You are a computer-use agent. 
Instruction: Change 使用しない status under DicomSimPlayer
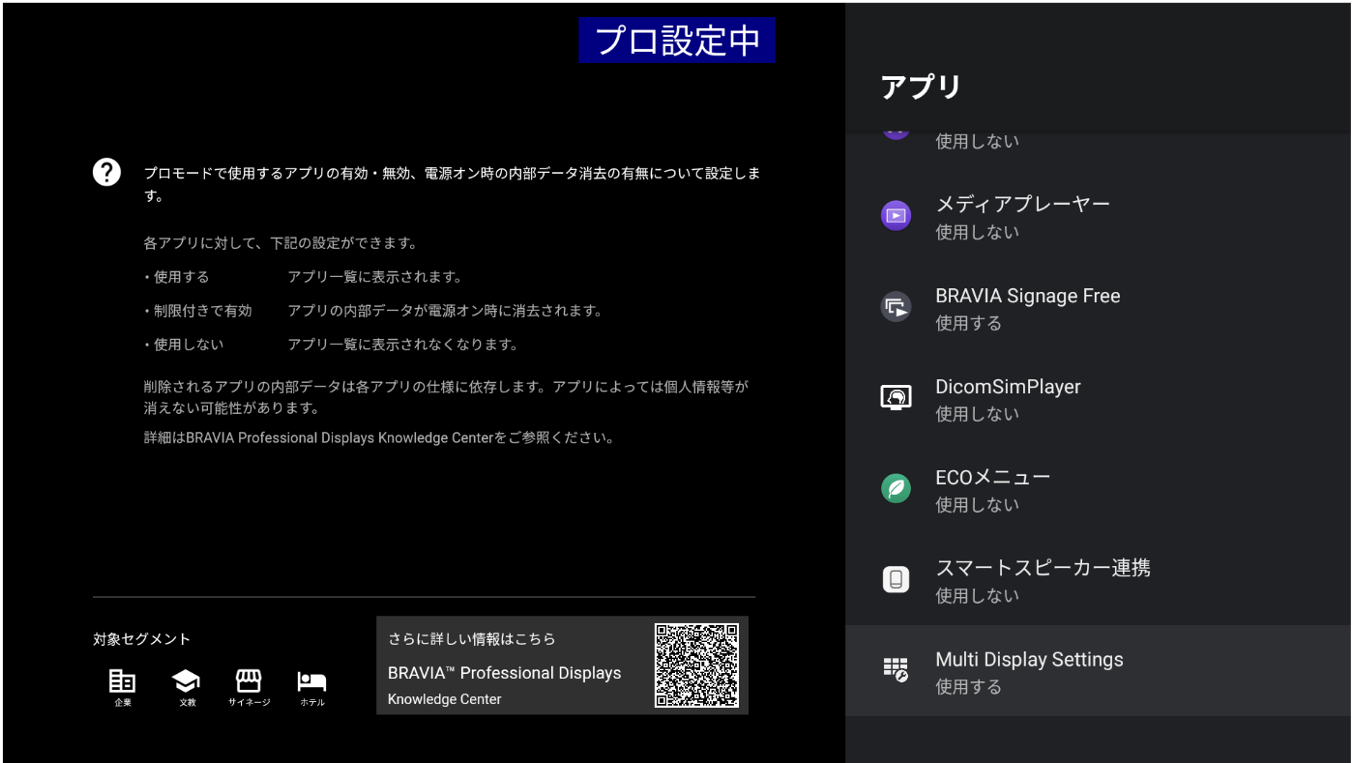977,415
